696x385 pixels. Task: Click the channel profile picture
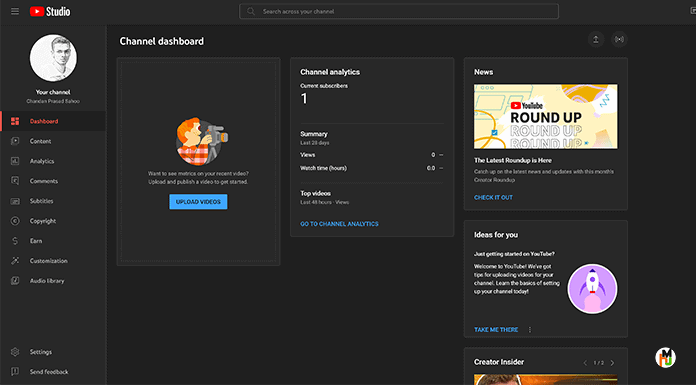pyautogui.click(x=53, y=58)
